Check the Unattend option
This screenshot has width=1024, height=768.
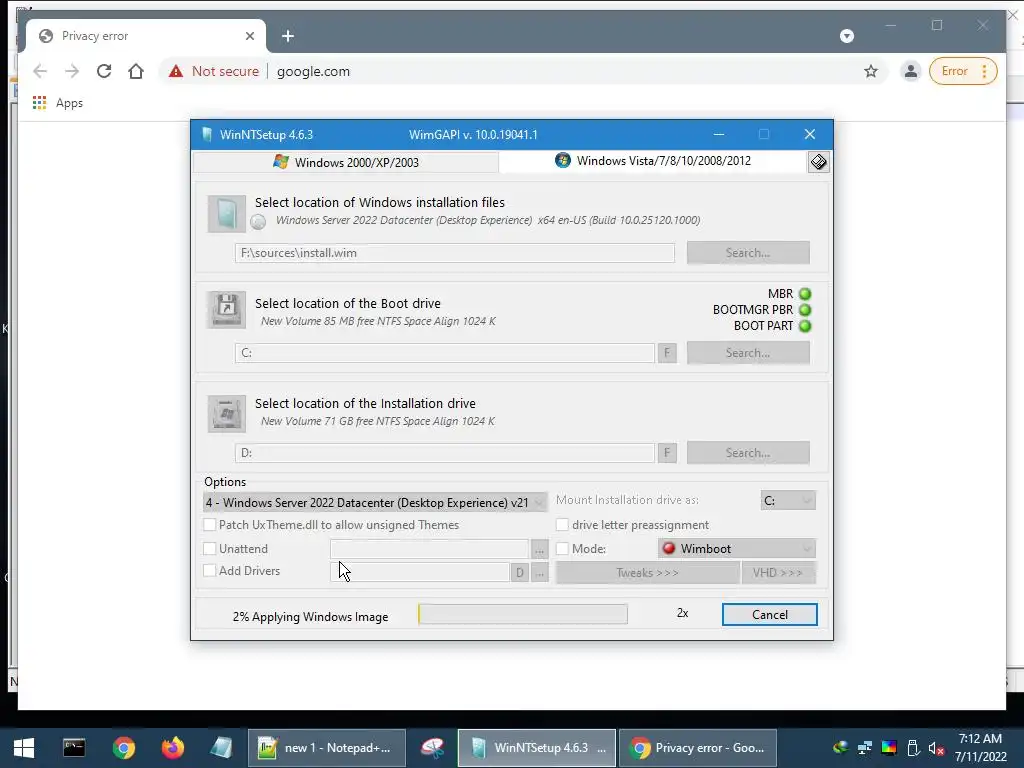tap(210, 549)
